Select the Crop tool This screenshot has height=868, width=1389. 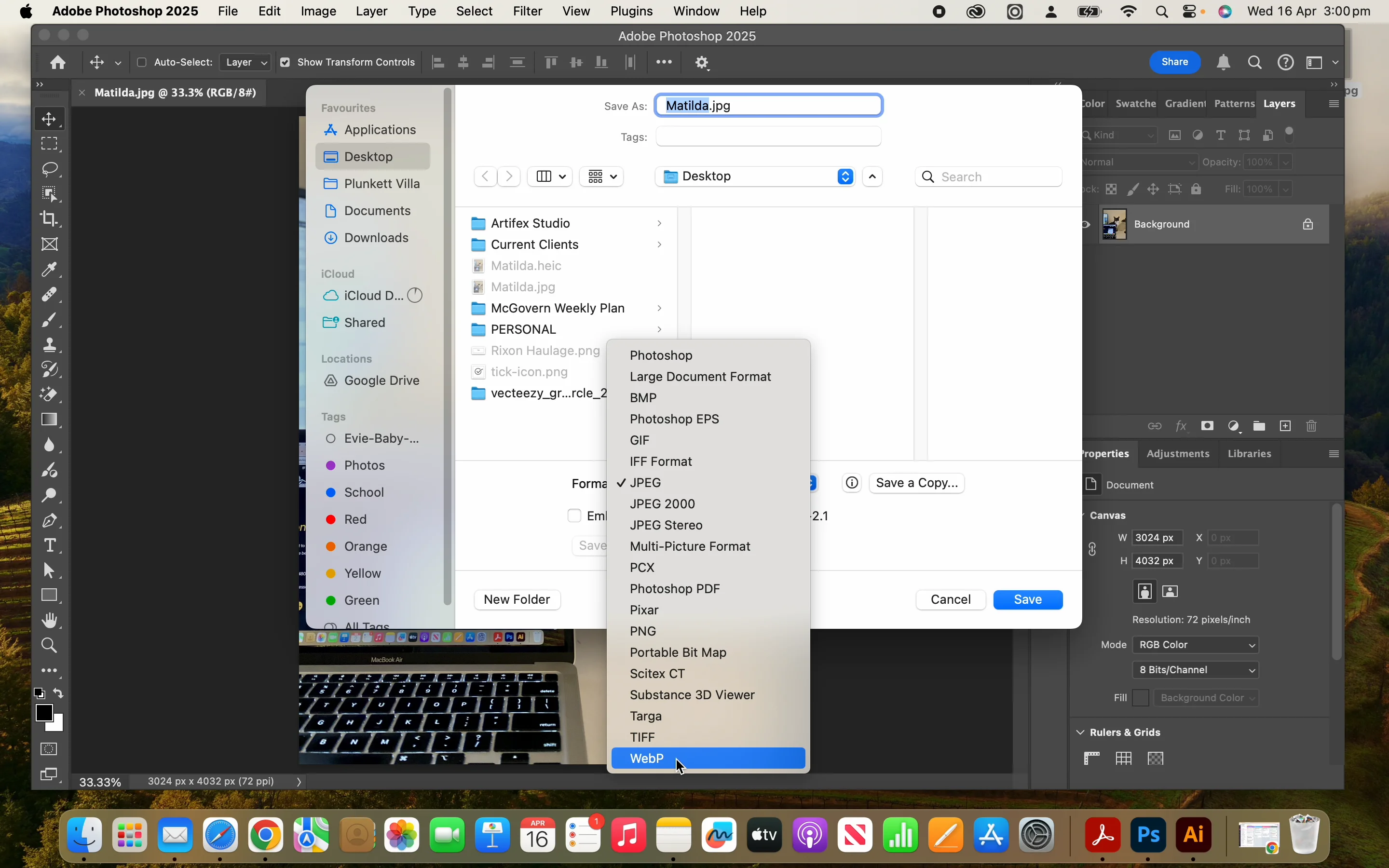(x=49, y=219)
